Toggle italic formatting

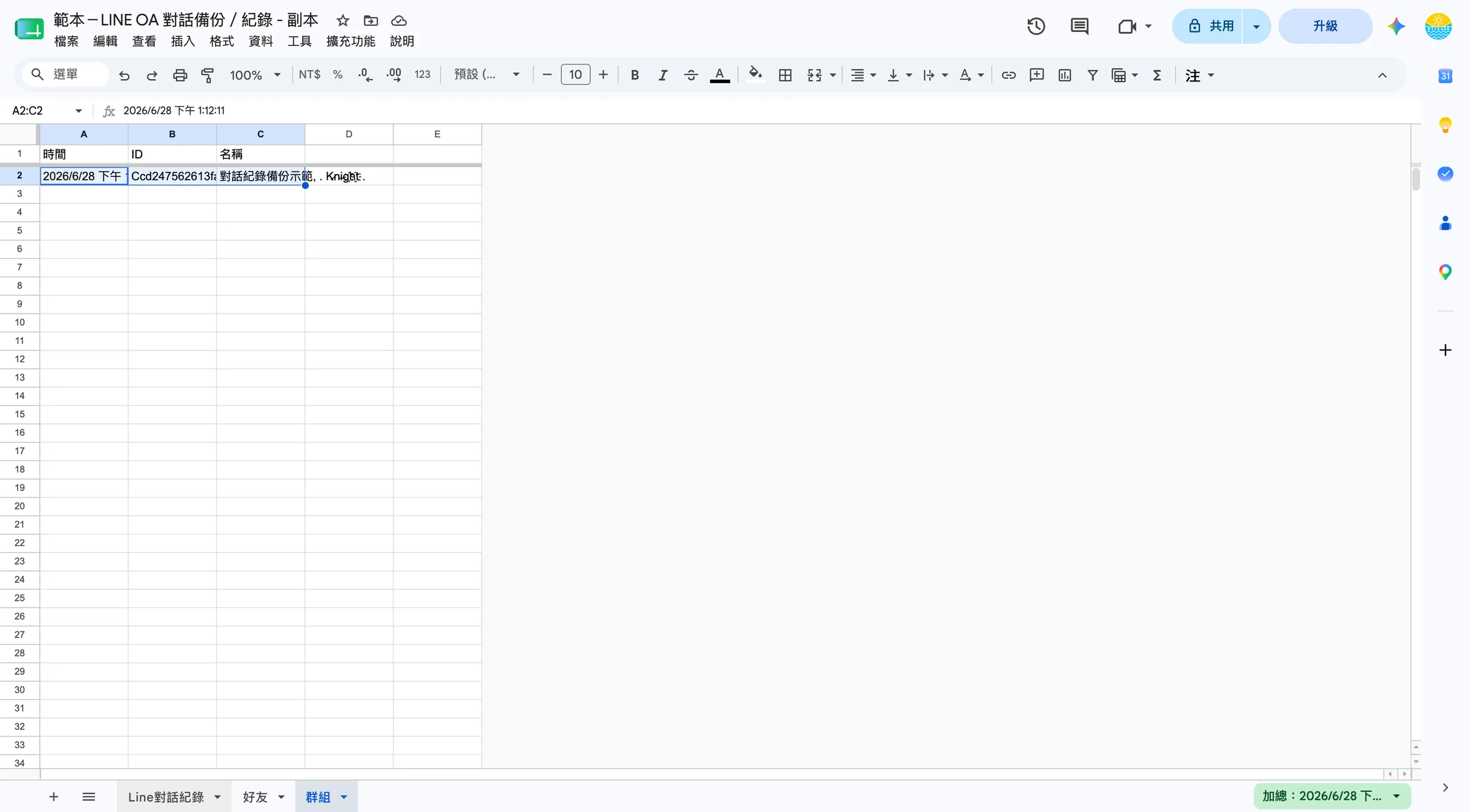[x=663, y=75]
